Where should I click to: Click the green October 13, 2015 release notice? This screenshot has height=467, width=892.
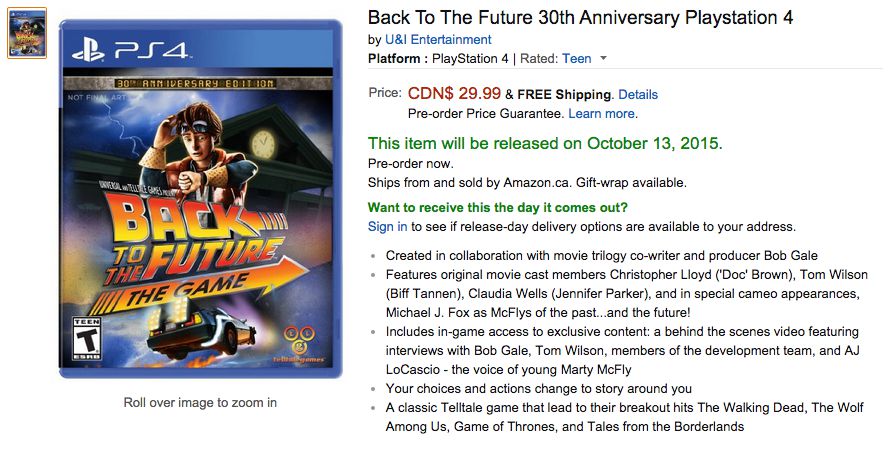coord(545,143)
